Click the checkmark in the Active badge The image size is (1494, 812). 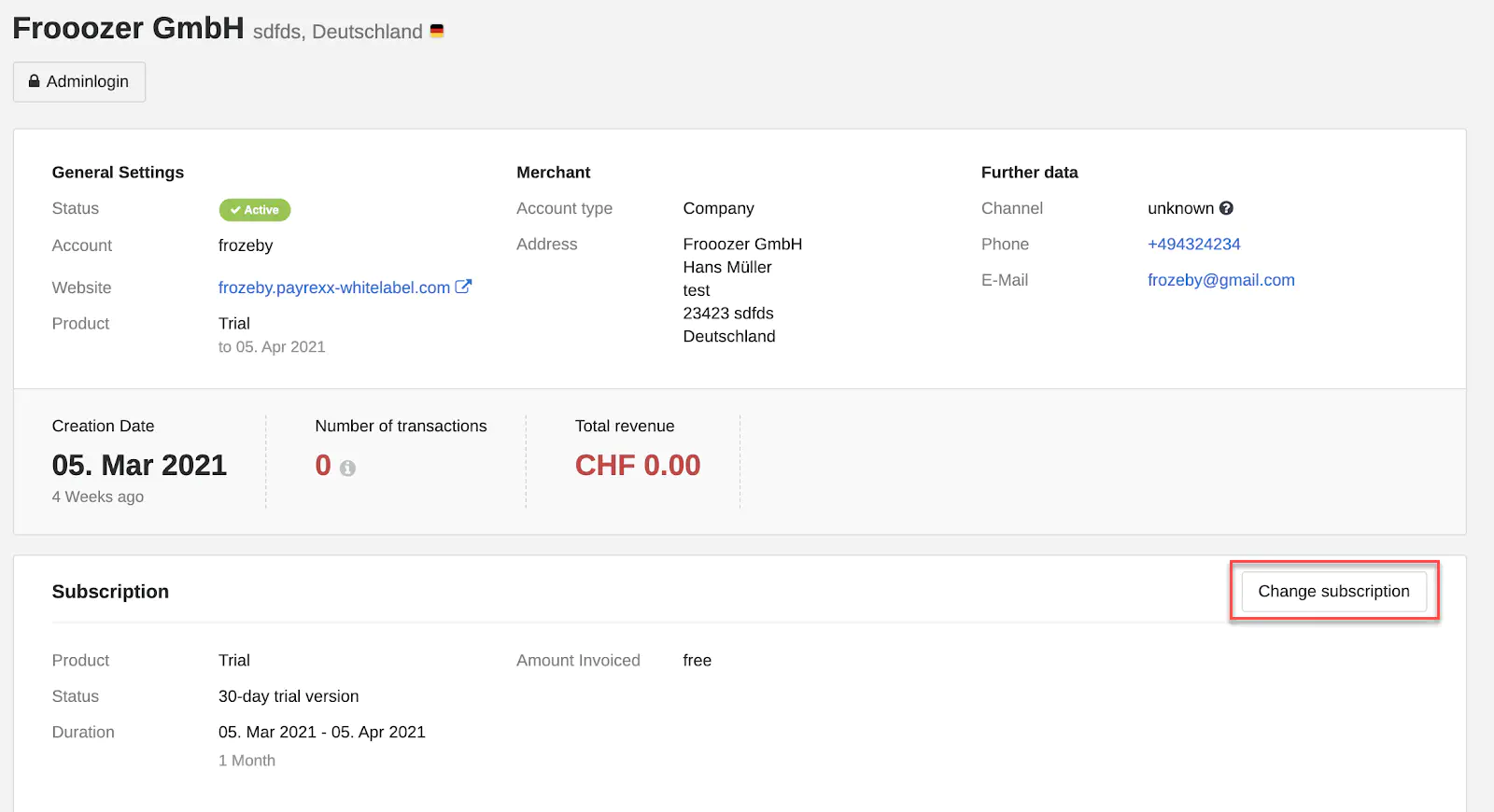(235, 210)
